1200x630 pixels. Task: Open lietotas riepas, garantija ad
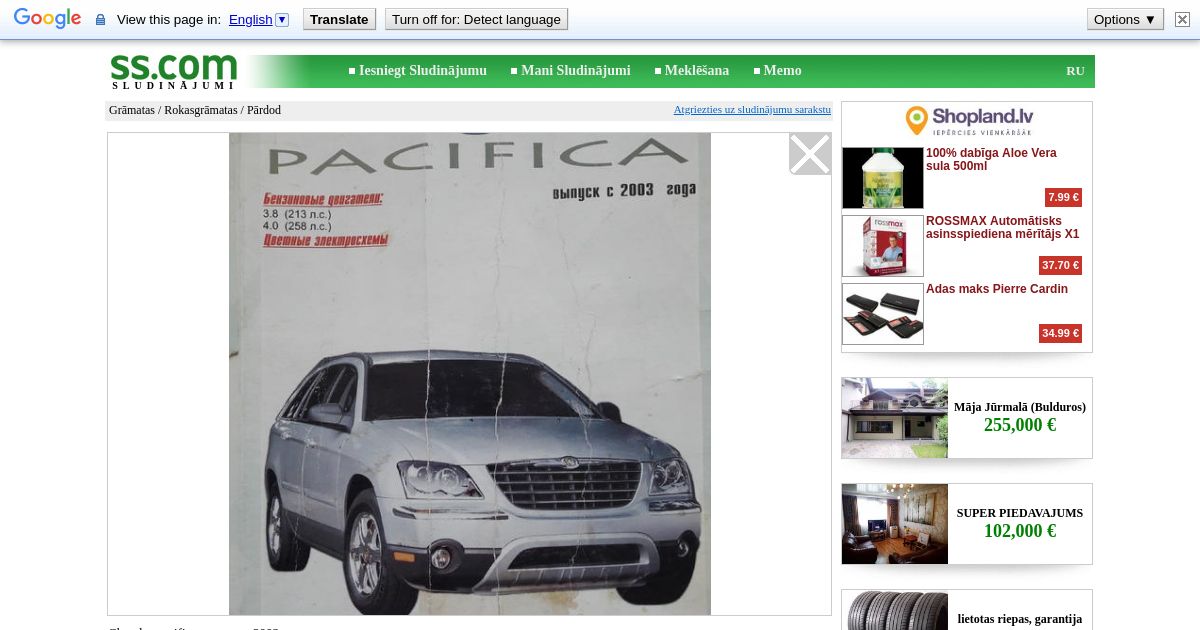(x=1020, y=619)
